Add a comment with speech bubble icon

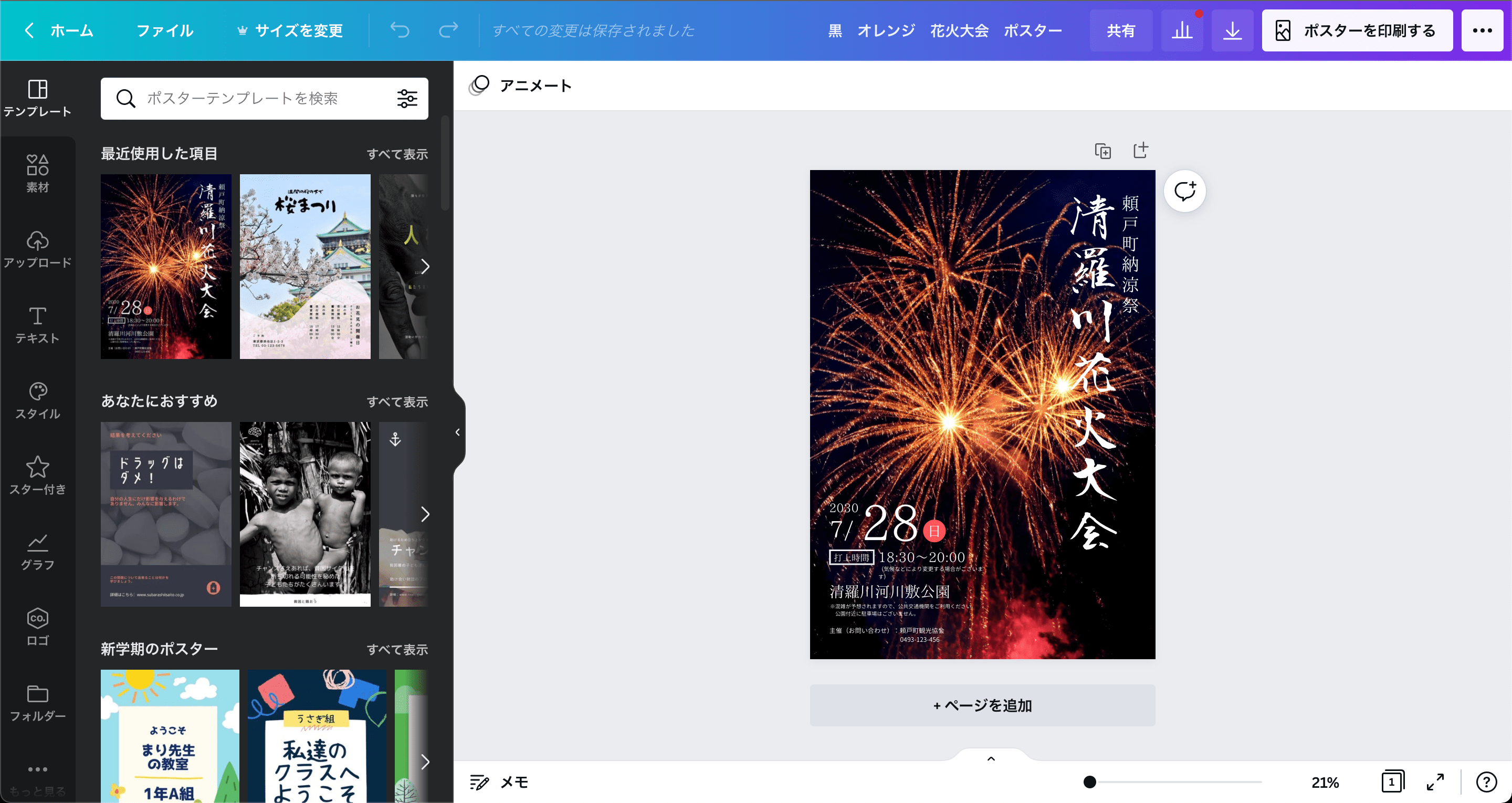[1184, 192]
